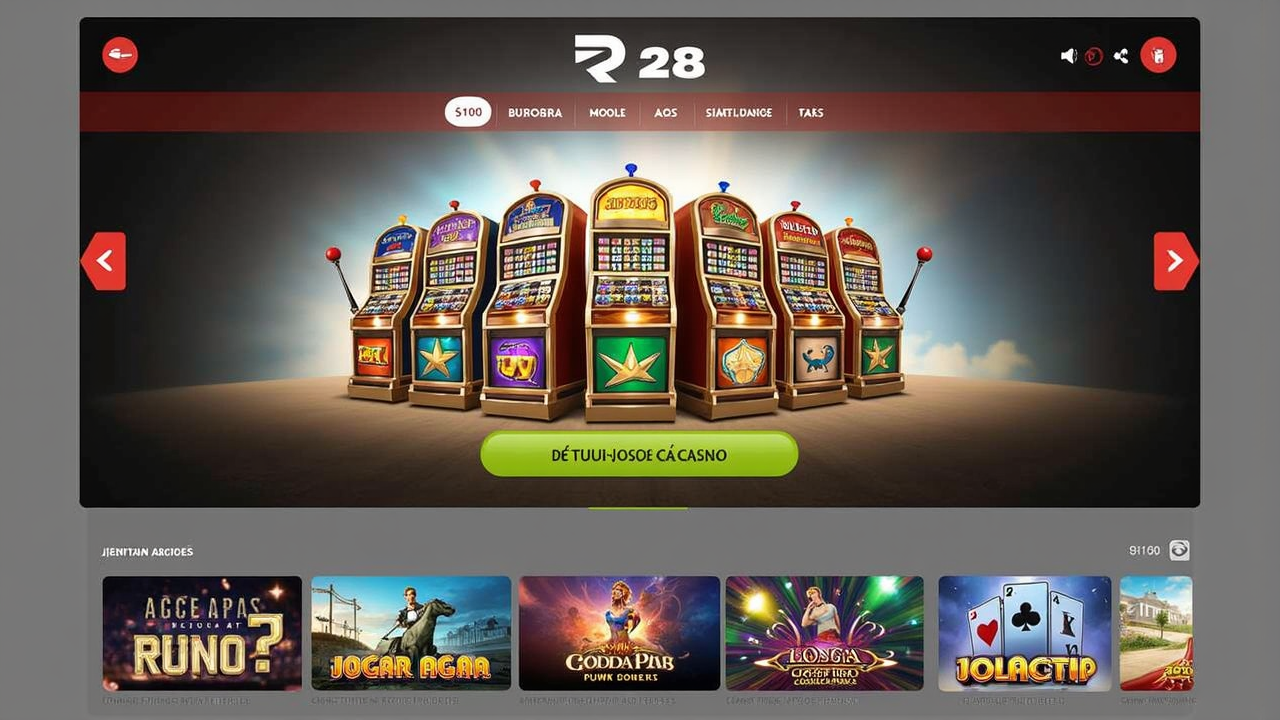Open the JOLACTIP card game thumbnail
Viewport: 1280px width, 720px height.
1024,633
